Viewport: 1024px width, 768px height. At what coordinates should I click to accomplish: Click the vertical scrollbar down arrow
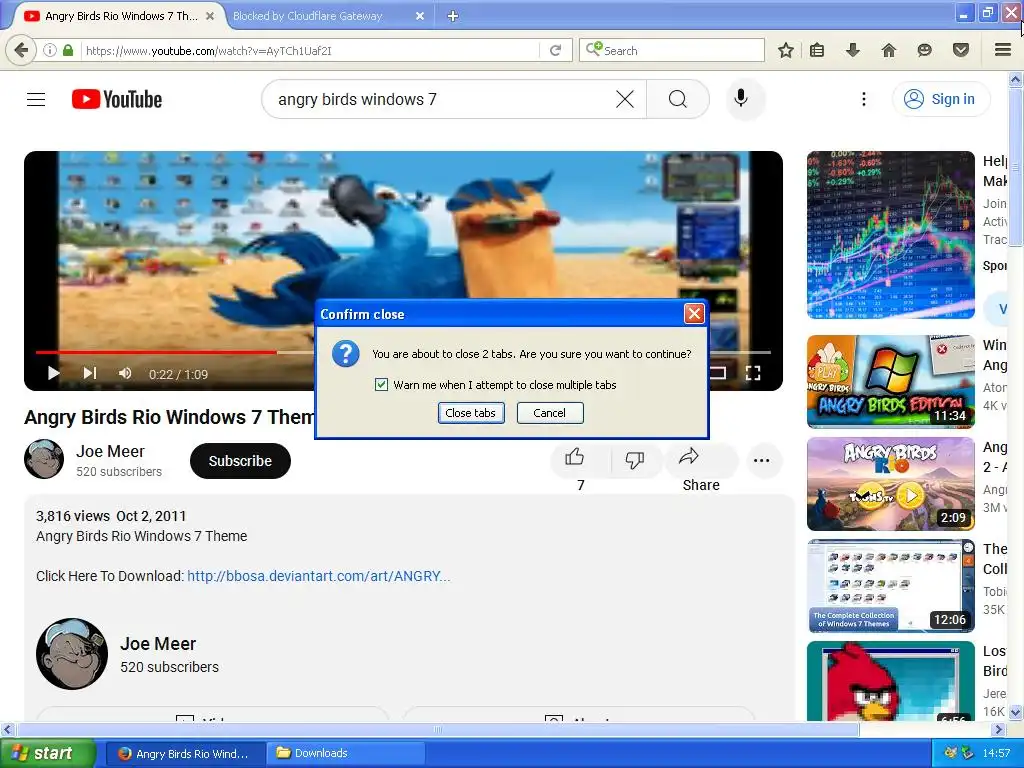click(x=1016, y=712)
